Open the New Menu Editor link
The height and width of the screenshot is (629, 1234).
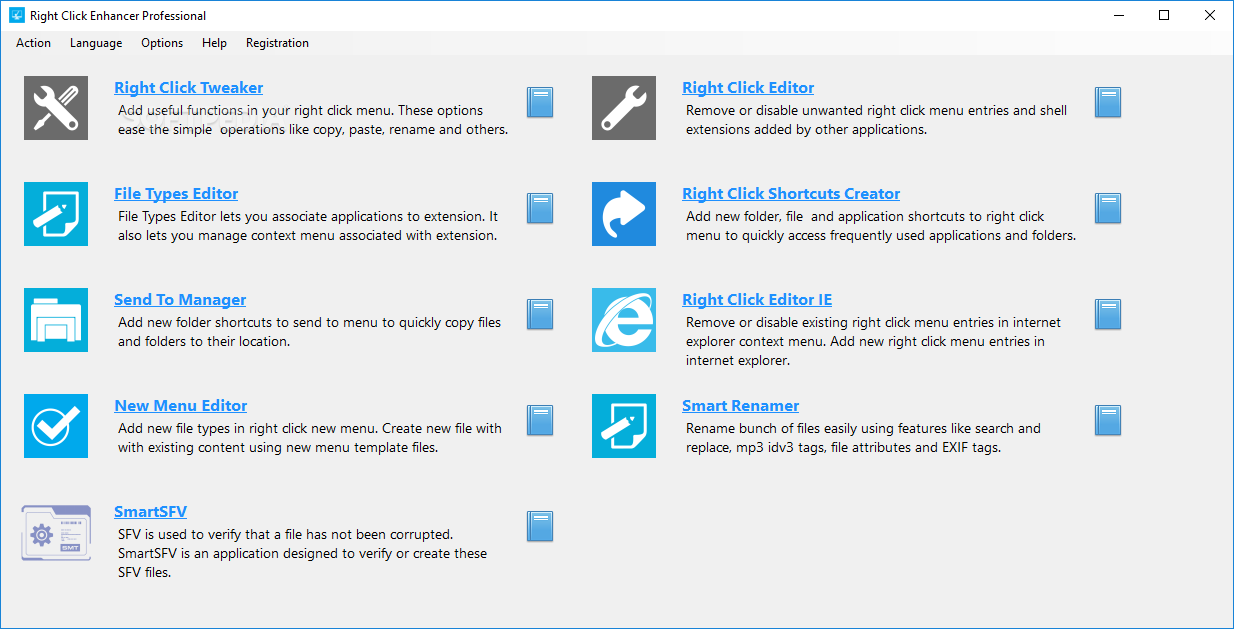[181, 406]
